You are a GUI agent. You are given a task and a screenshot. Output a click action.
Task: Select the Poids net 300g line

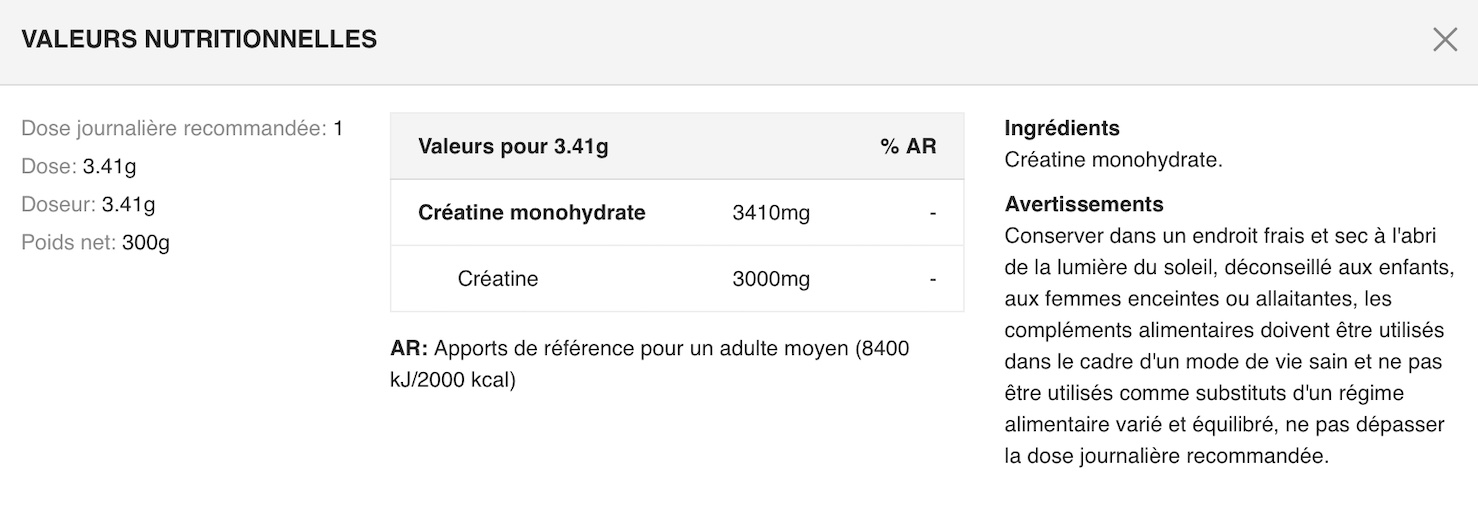95,243
